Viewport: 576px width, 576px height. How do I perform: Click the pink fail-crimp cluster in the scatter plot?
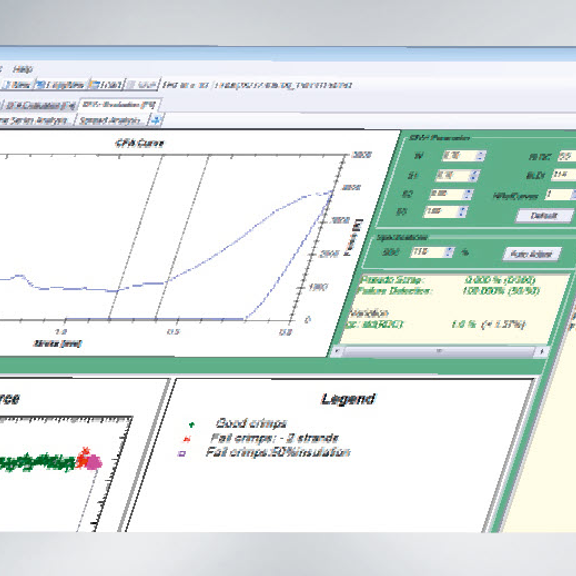click(94, 462)
